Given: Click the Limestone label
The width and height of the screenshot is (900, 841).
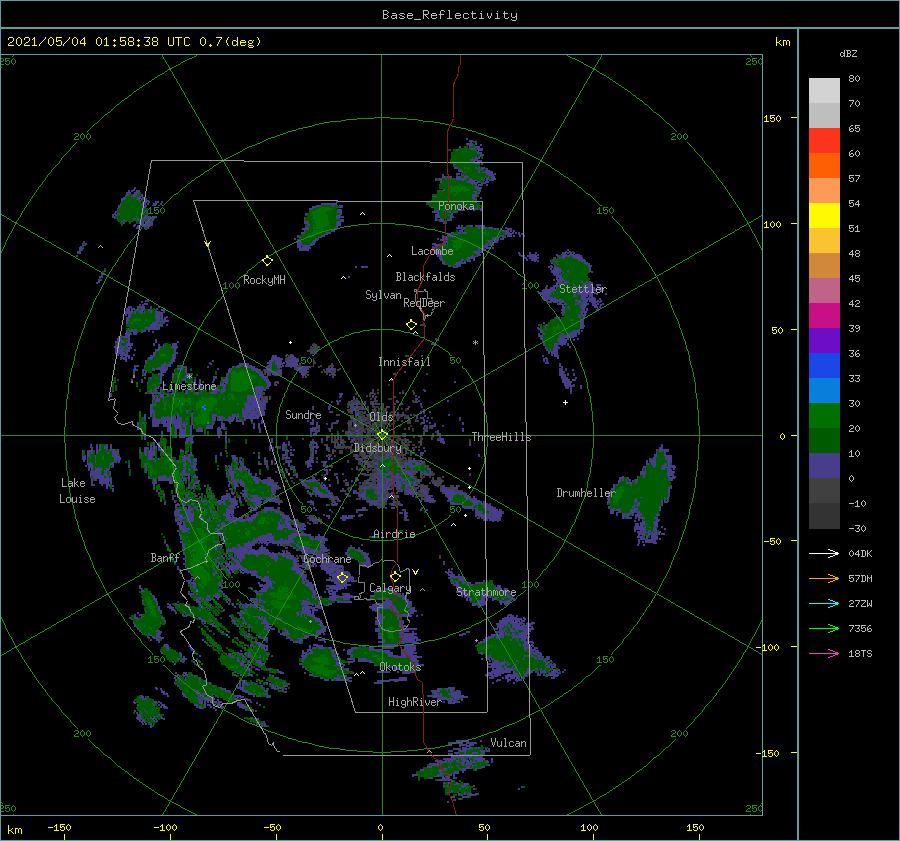Looking at the screenshot, I should pyautogui.click(x=189, y=386).
